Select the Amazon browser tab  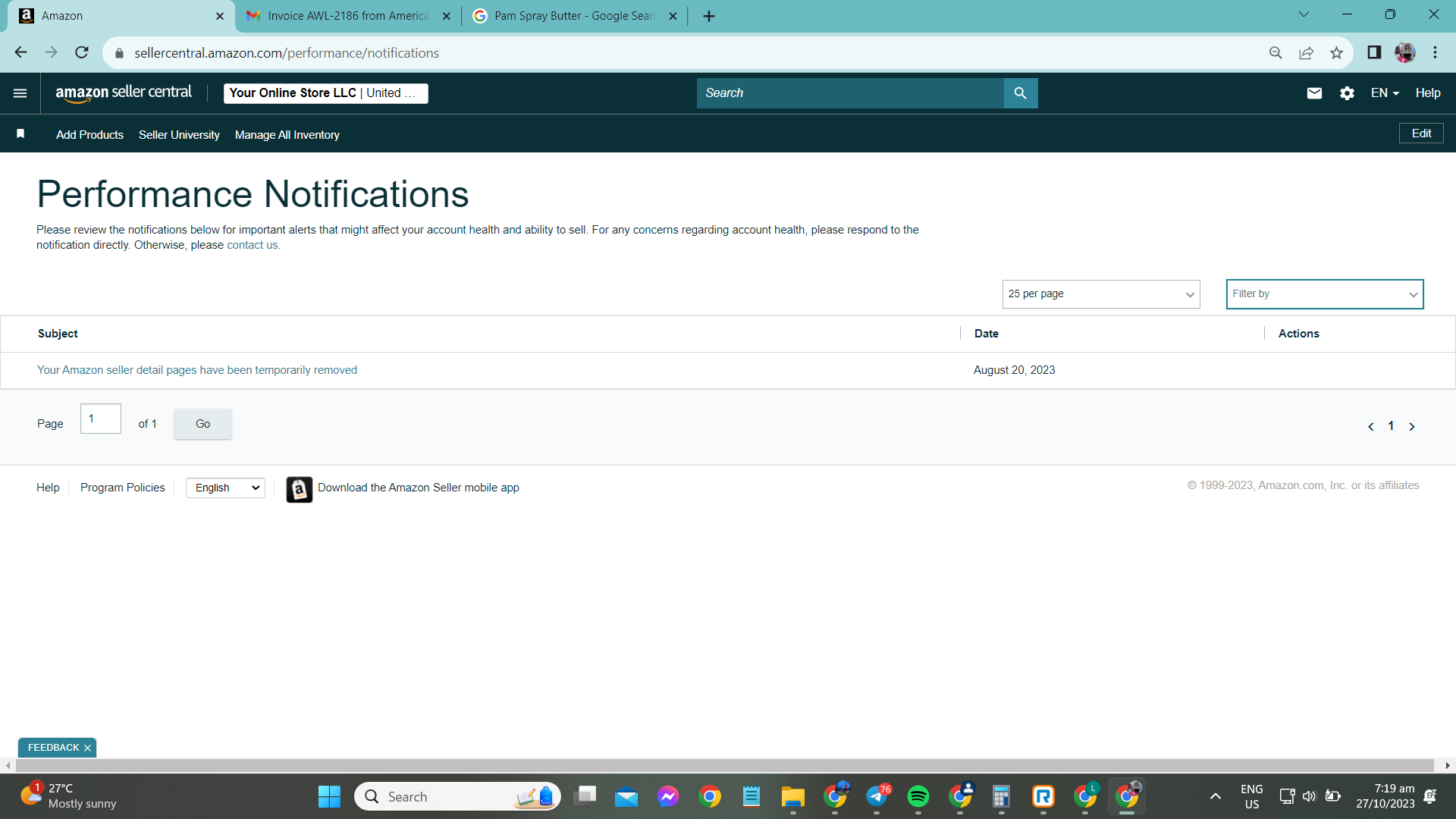(121, 16)
